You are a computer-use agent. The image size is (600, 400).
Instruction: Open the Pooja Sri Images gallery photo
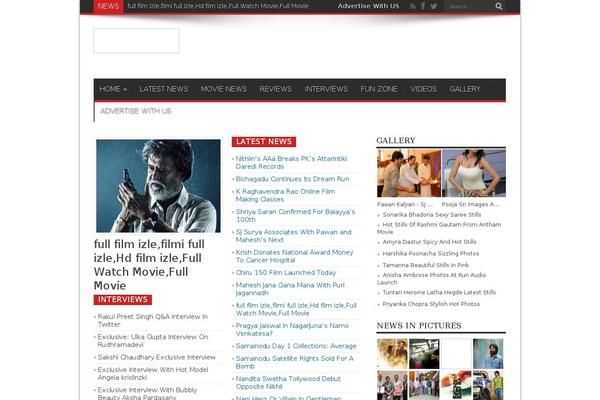[474, 173]
